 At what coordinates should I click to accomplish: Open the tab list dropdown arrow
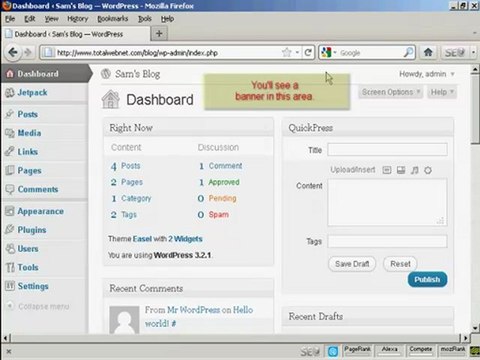(x=474, y=33)
